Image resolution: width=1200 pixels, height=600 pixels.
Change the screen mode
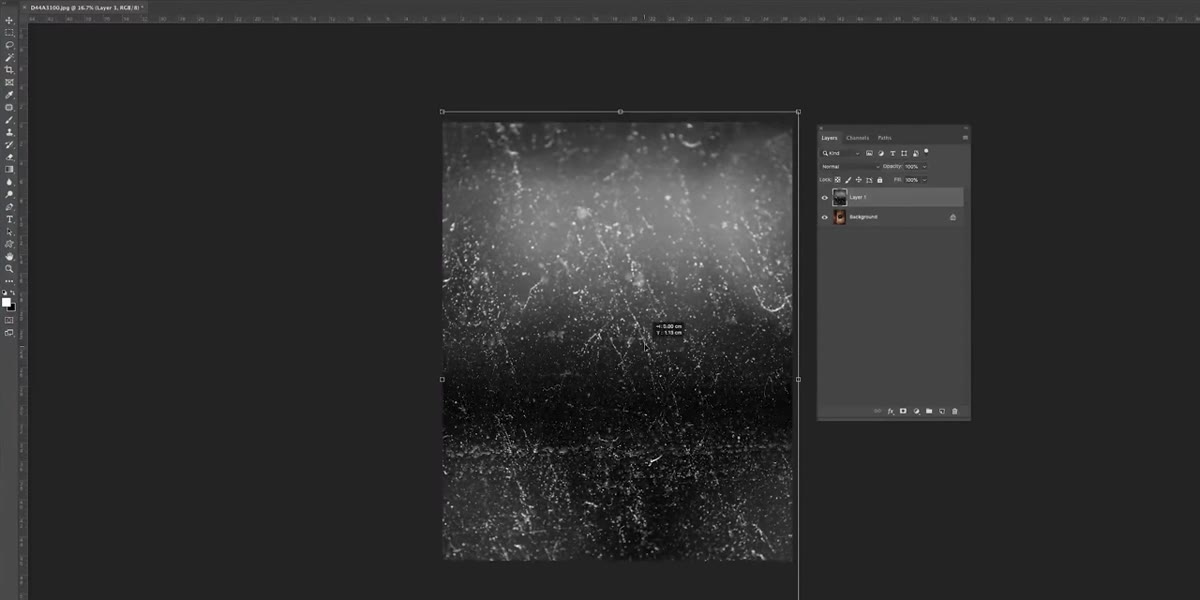click(x=10, y=332)
